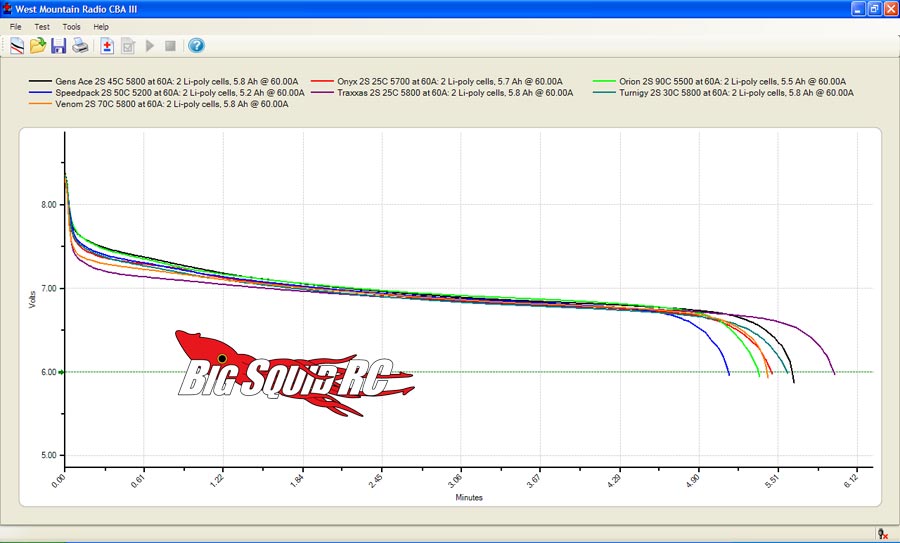Maximize the CBA III window
This screenshot has width=900, height=543.
coord(874,9)
